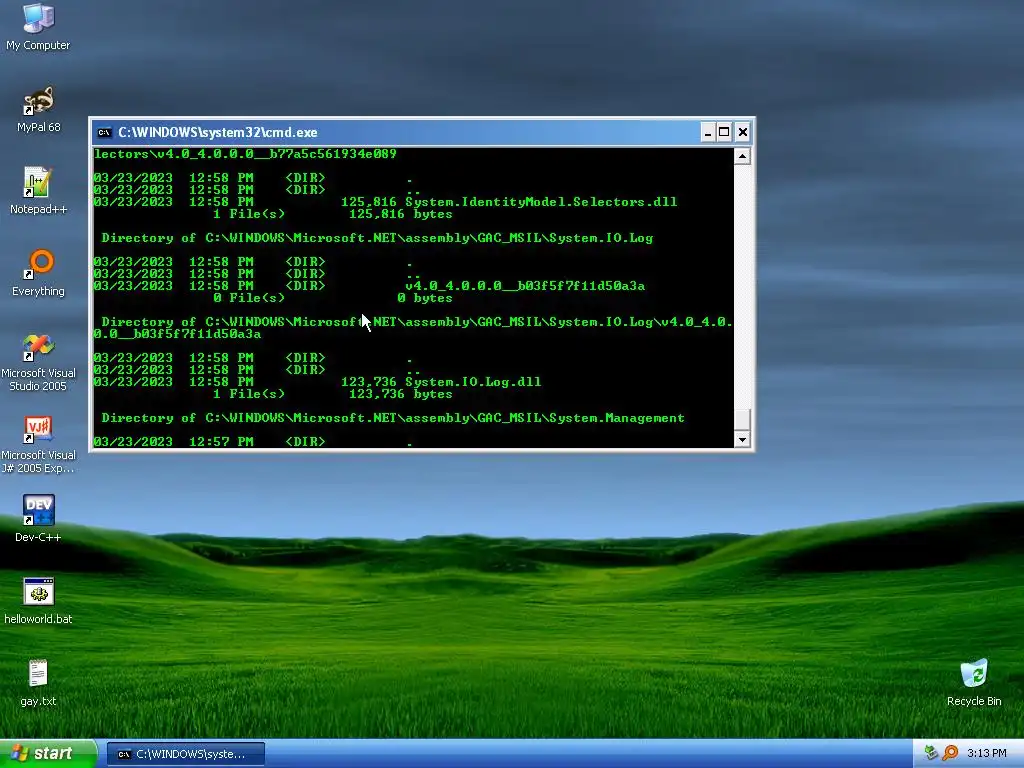The height and width of the screenshot is (768, 1024).
Task: Click the orange magnifier tray icon
Action: tap(950, 753)
